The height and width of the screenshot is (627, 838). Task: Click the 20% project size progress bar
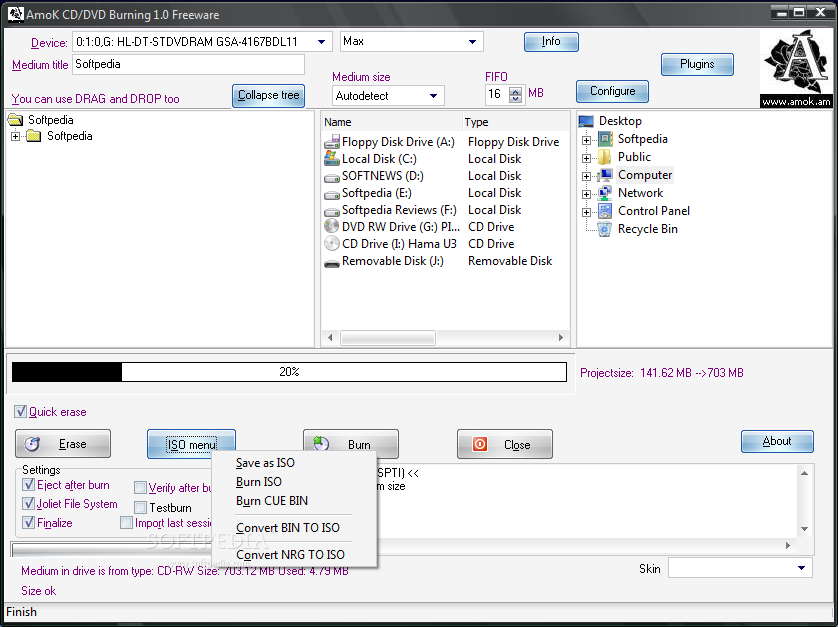(289, 372)
